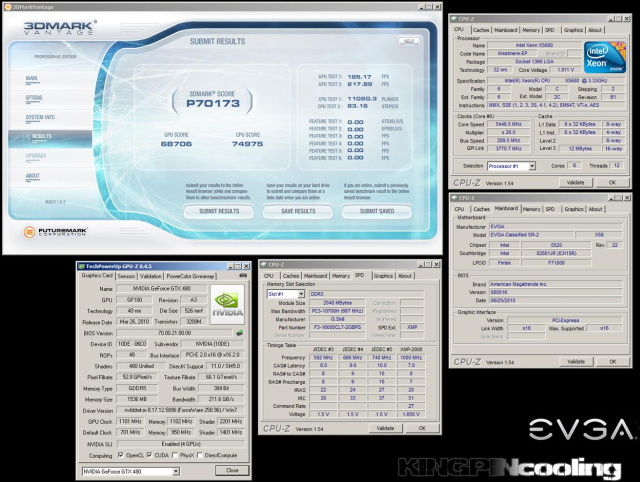
Task: Click the Submit Results button
Action: (219, 211)
